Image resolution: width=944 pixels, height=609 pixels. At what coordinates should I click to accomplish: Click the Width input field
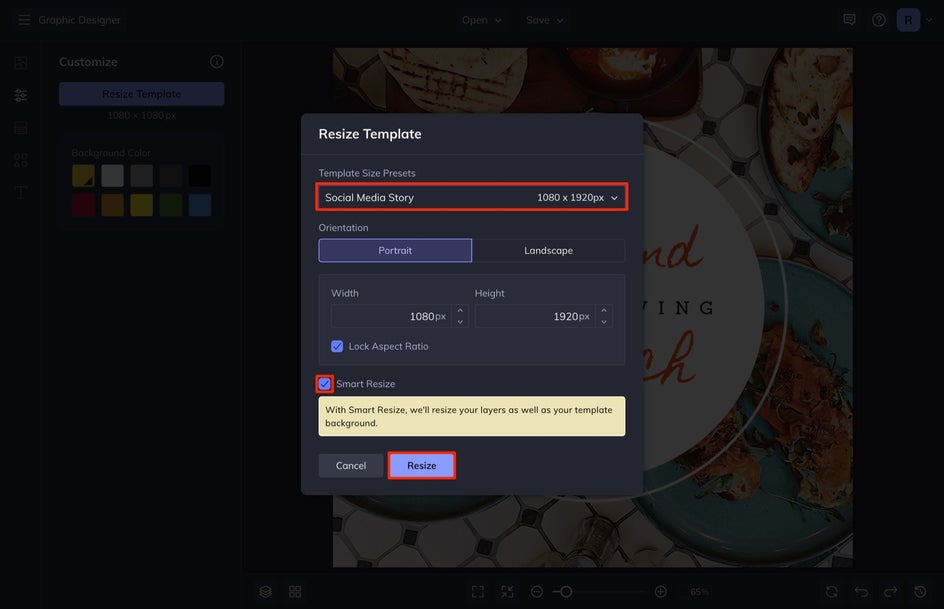click(x=392, y=317)
